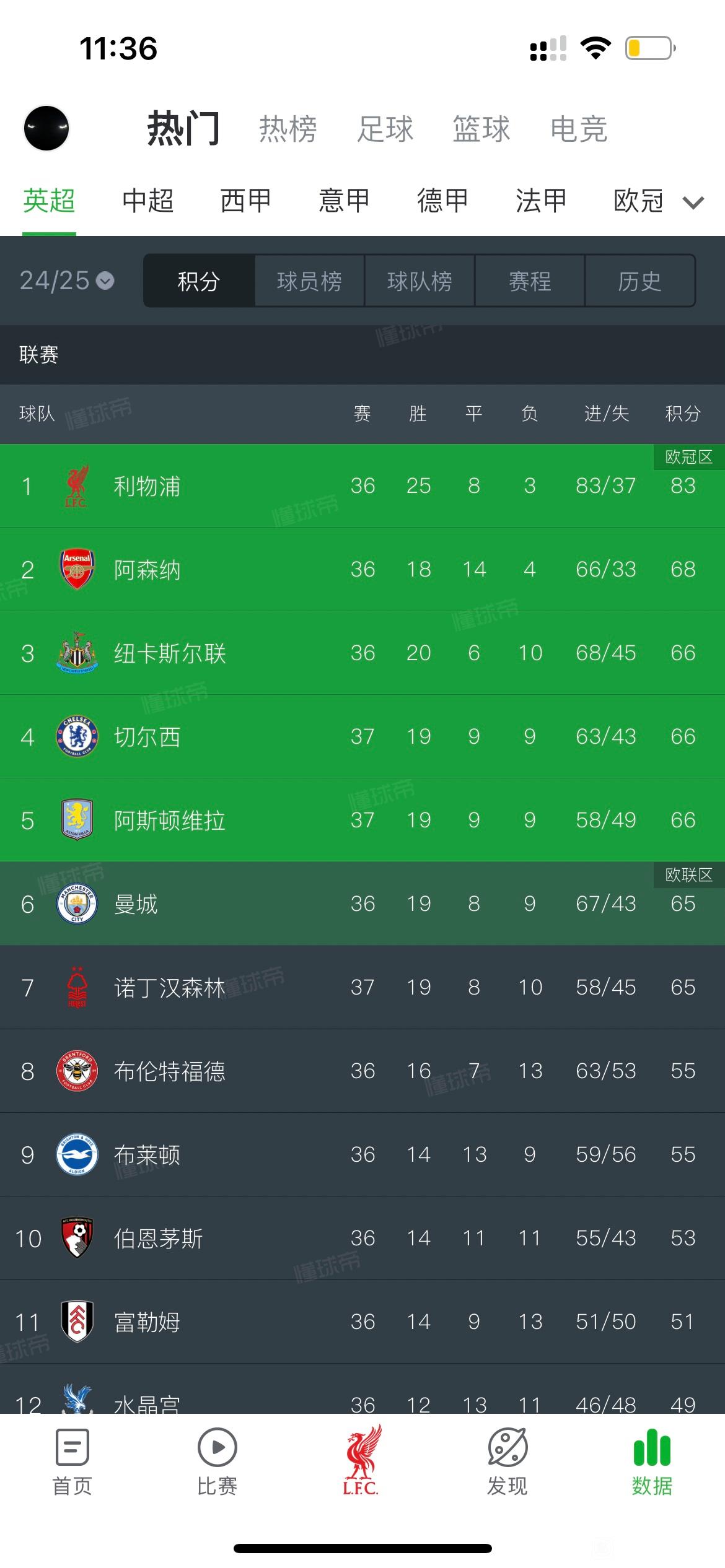725x1568 pixels.
Task: Select the 西甲 league tab
Action: [246, 201]
